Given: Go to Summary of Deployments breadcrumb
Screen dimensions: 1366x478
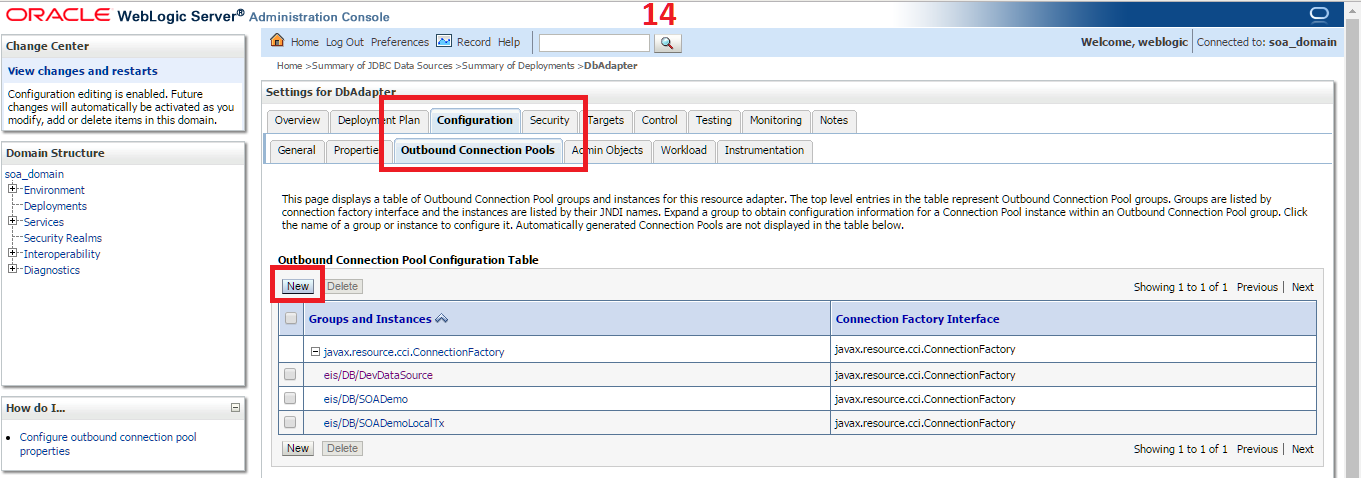Looking at the screenshot, I should (519, 65).
